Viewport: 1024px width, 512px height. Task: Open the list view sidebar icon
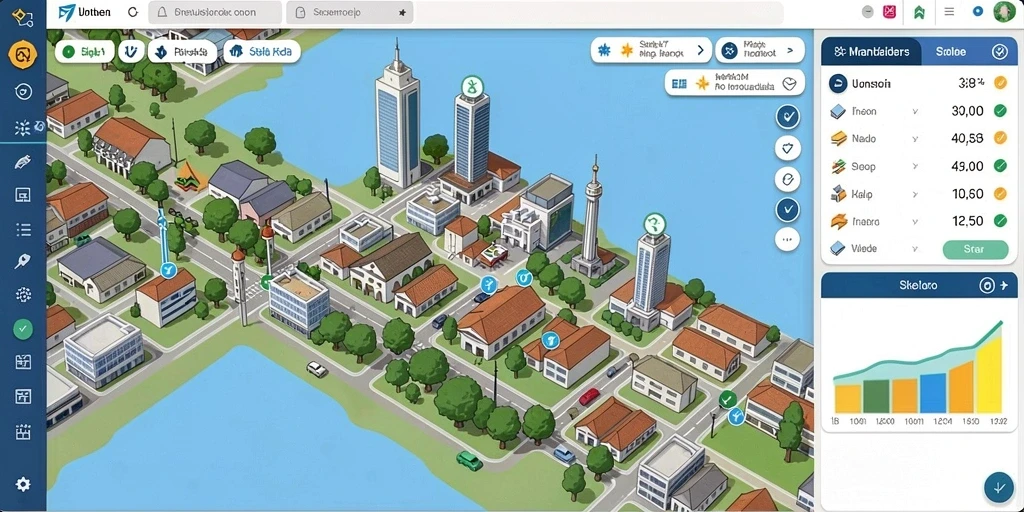pos(23,229)
